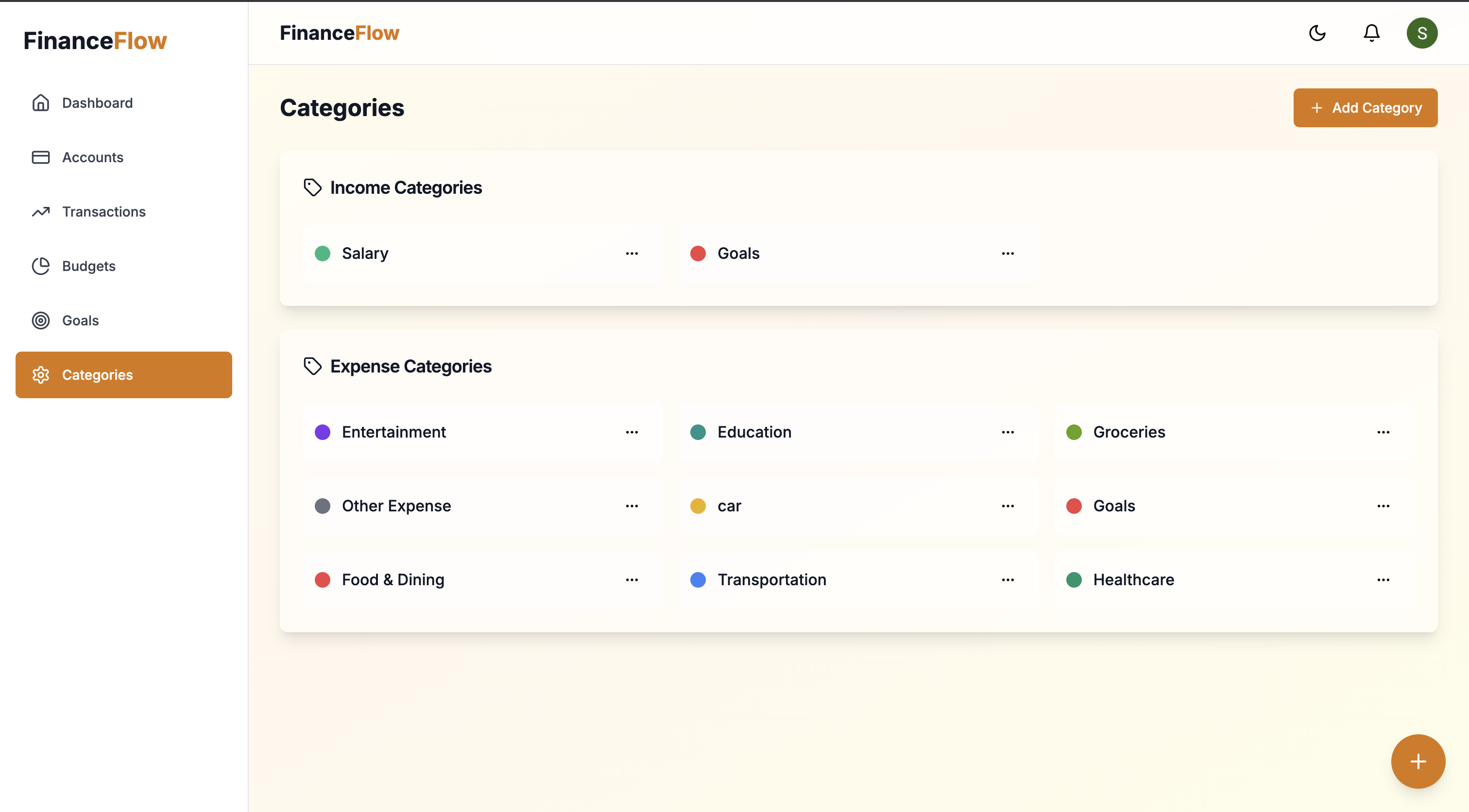
Task: Go to Accounts page in sidebar
Action: pyautogui.click(x=92, y=157)
